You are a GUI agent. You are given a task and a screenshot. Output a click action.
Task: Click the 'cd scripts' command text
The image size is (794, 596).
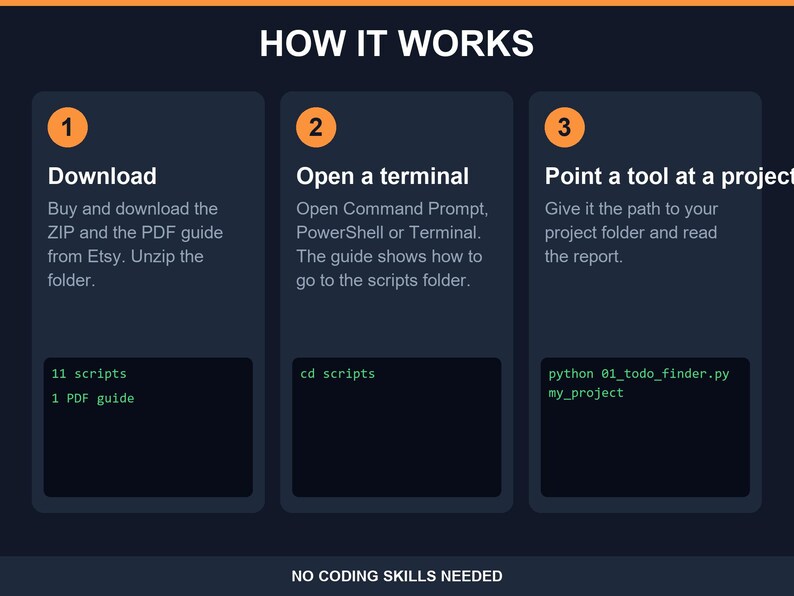[338, 374]
